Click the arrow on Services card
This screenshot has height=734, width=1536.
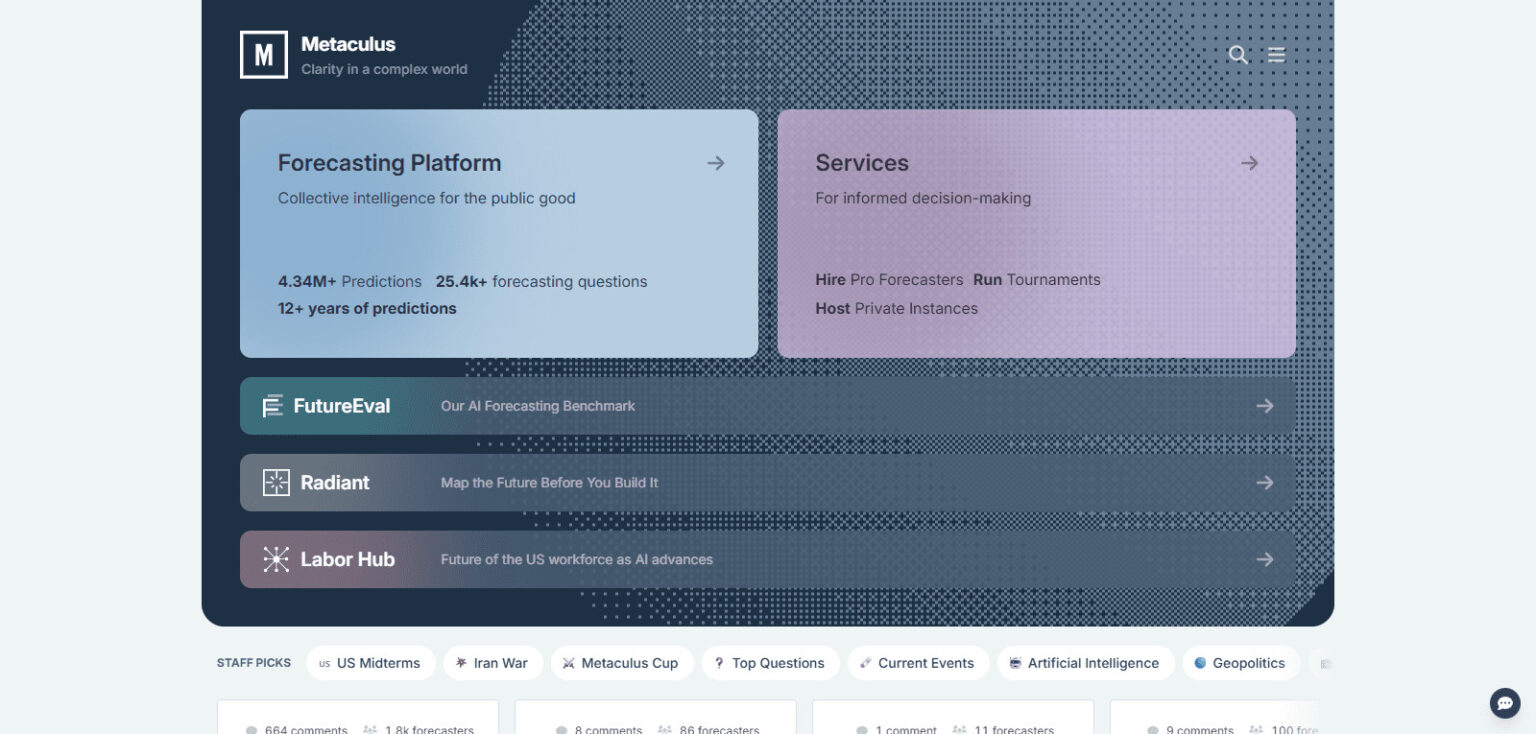1249,163
